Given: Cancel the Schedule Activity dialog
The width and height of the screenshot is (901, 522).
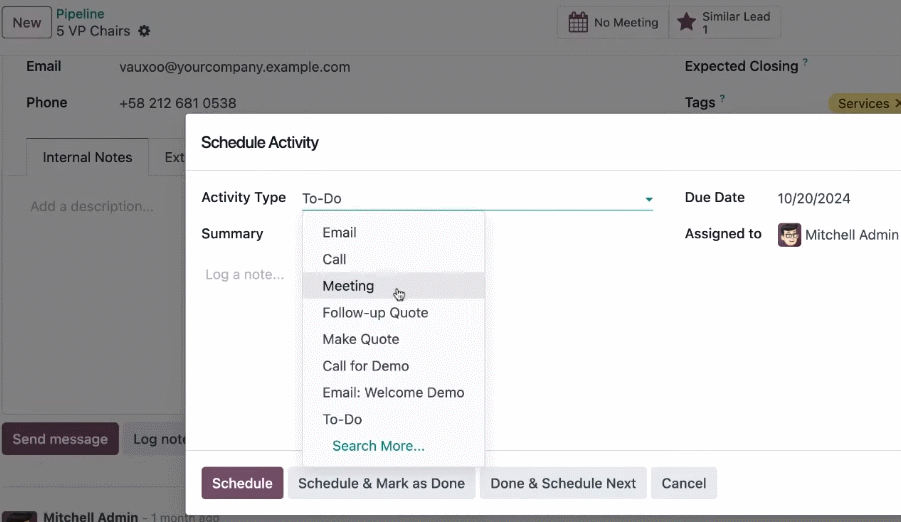Looking at the screenshot, I should [683, 483].
